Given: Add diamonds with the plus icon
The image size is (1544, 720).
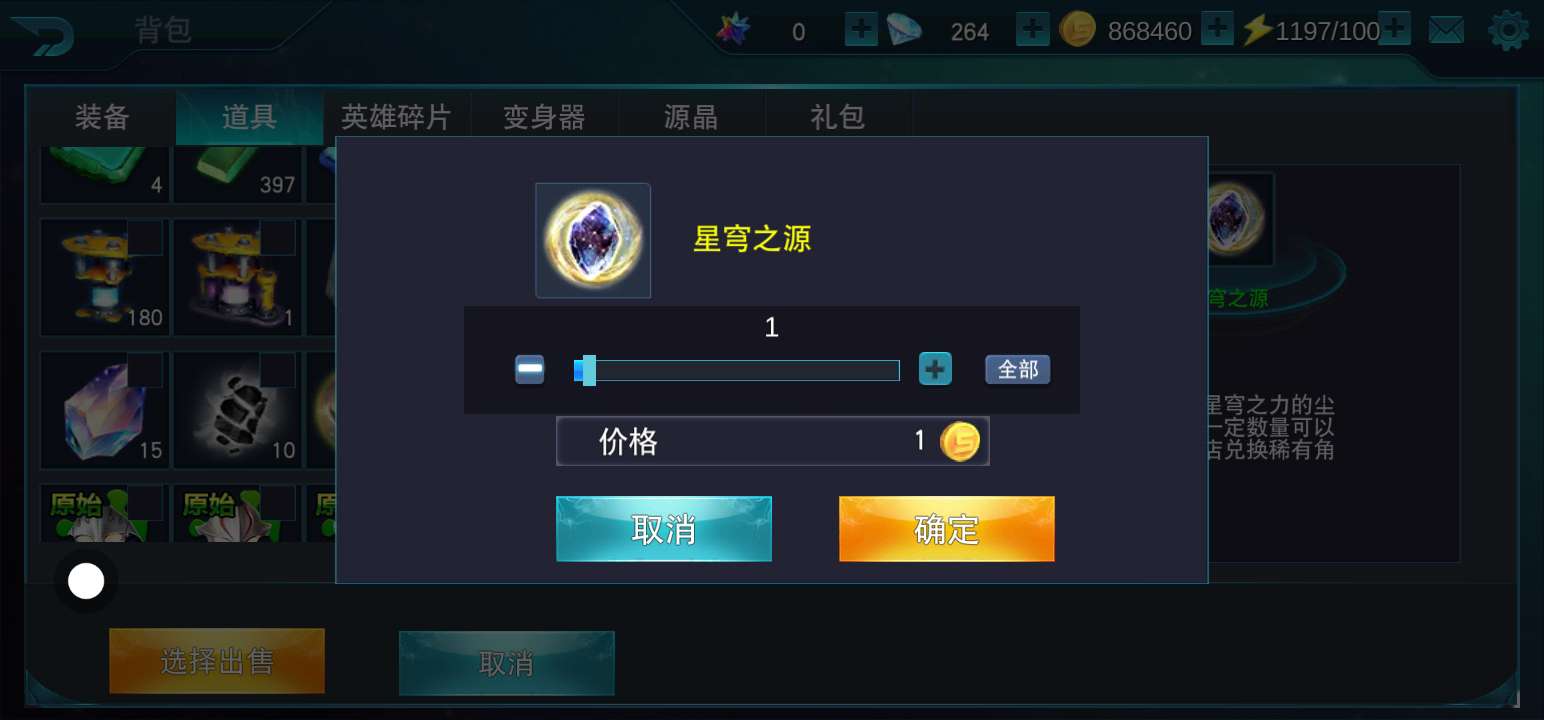Looking at the screenshot, I should click(x=1032, y=30).
